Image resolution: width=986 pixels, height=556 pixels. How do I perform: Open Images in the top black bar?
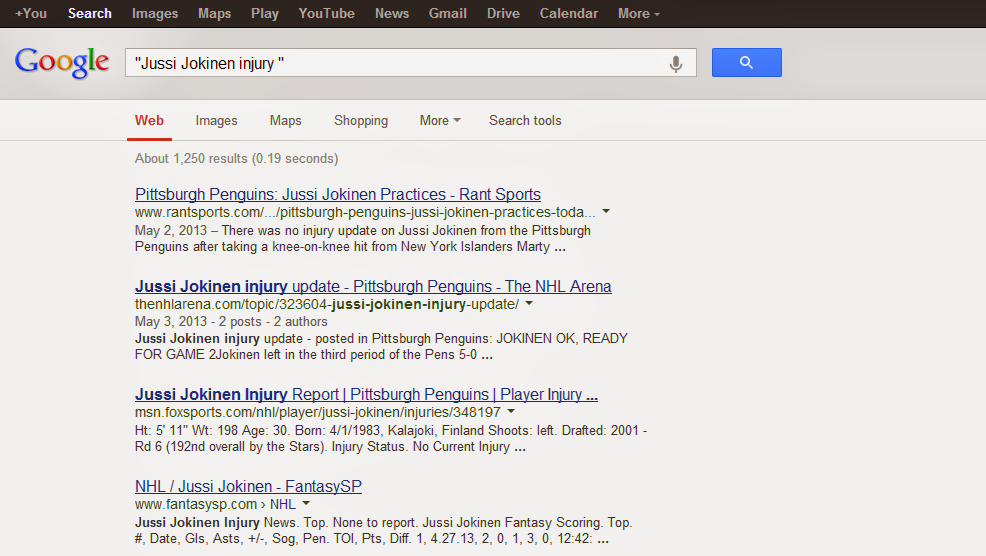[x=155, y=13]
